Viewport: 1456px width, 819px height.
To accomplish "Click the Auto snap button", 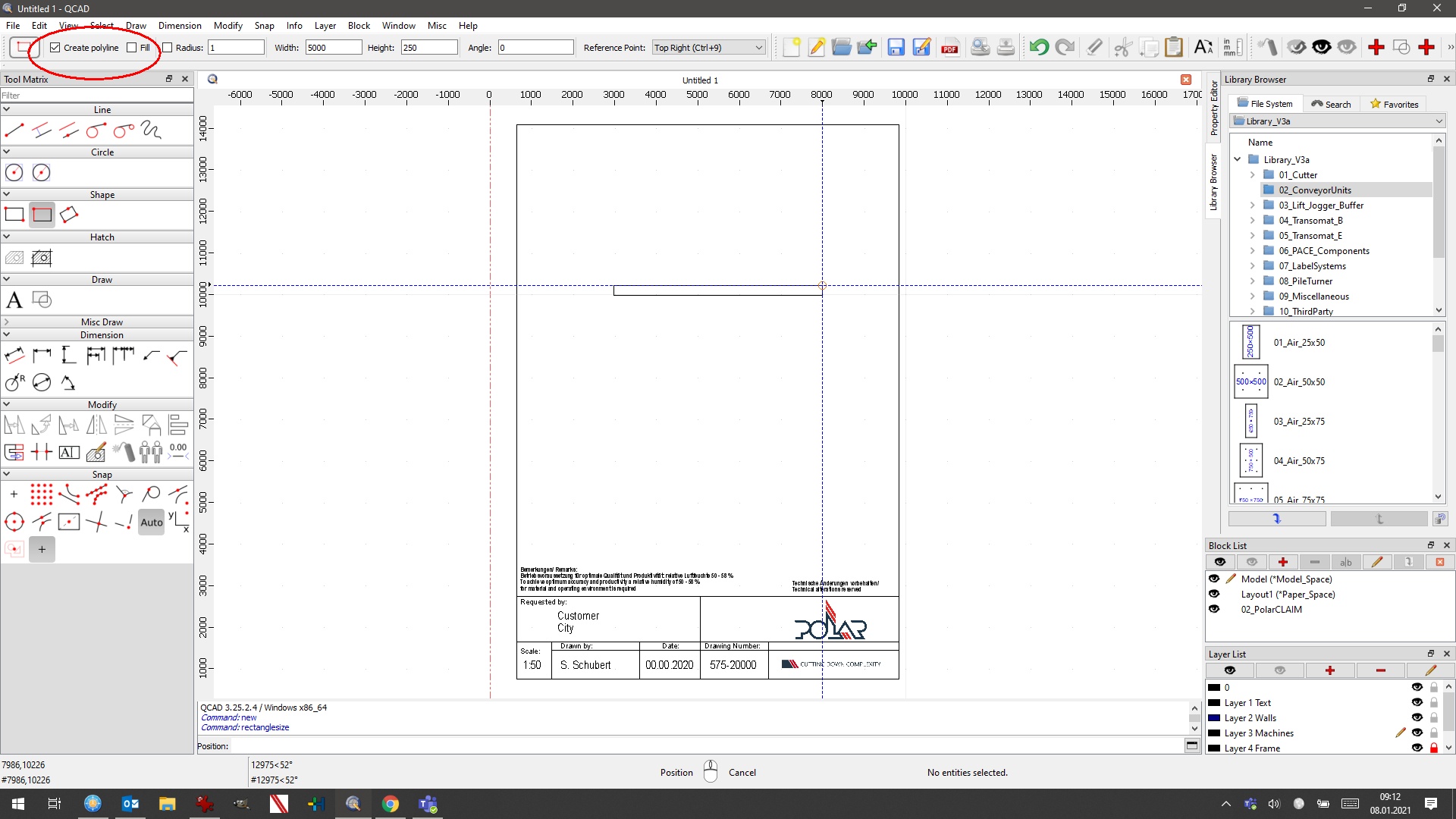I will (x=152, y=522).
